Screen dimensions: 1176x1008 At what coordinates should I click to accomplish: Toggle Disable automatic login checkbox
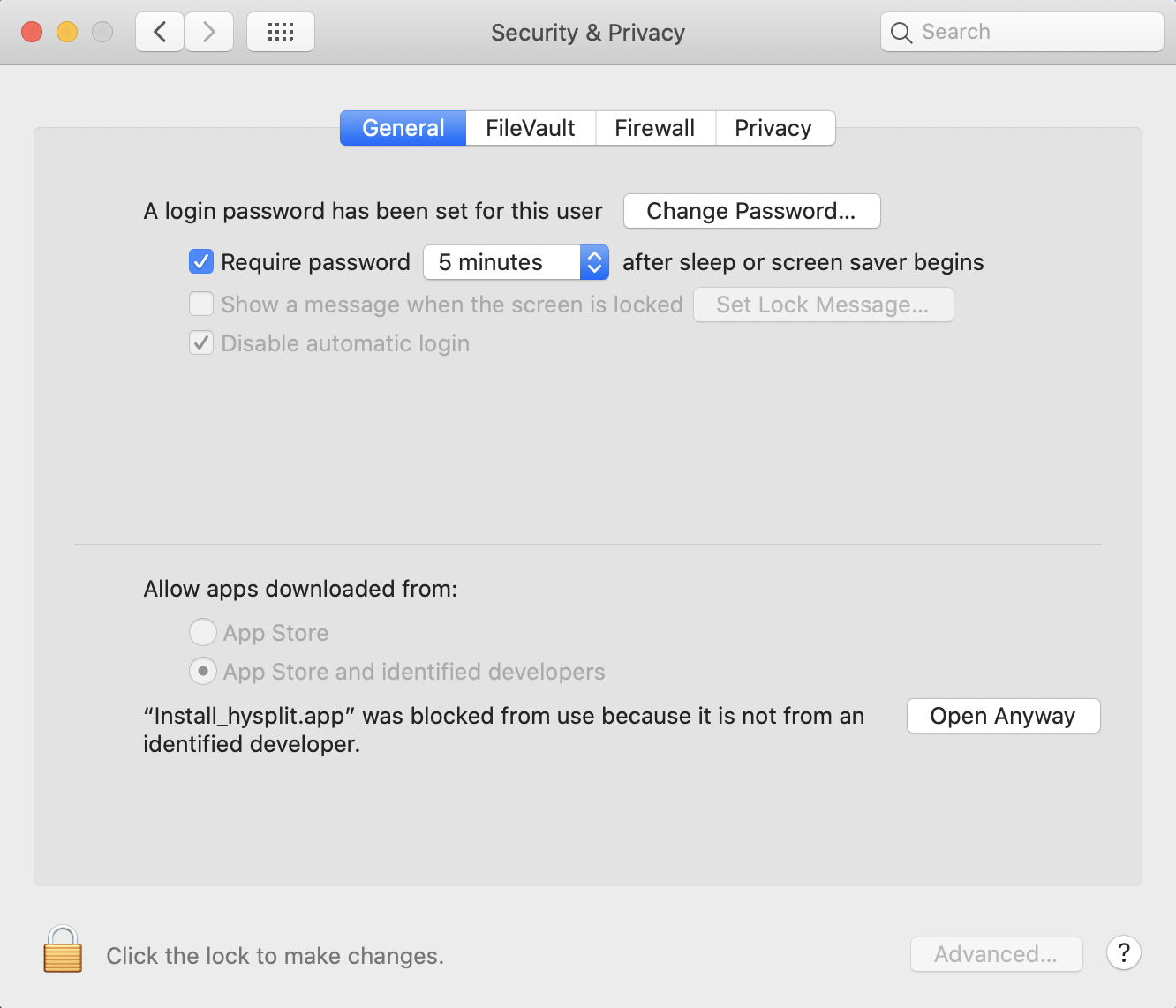[x=201, y=343]
